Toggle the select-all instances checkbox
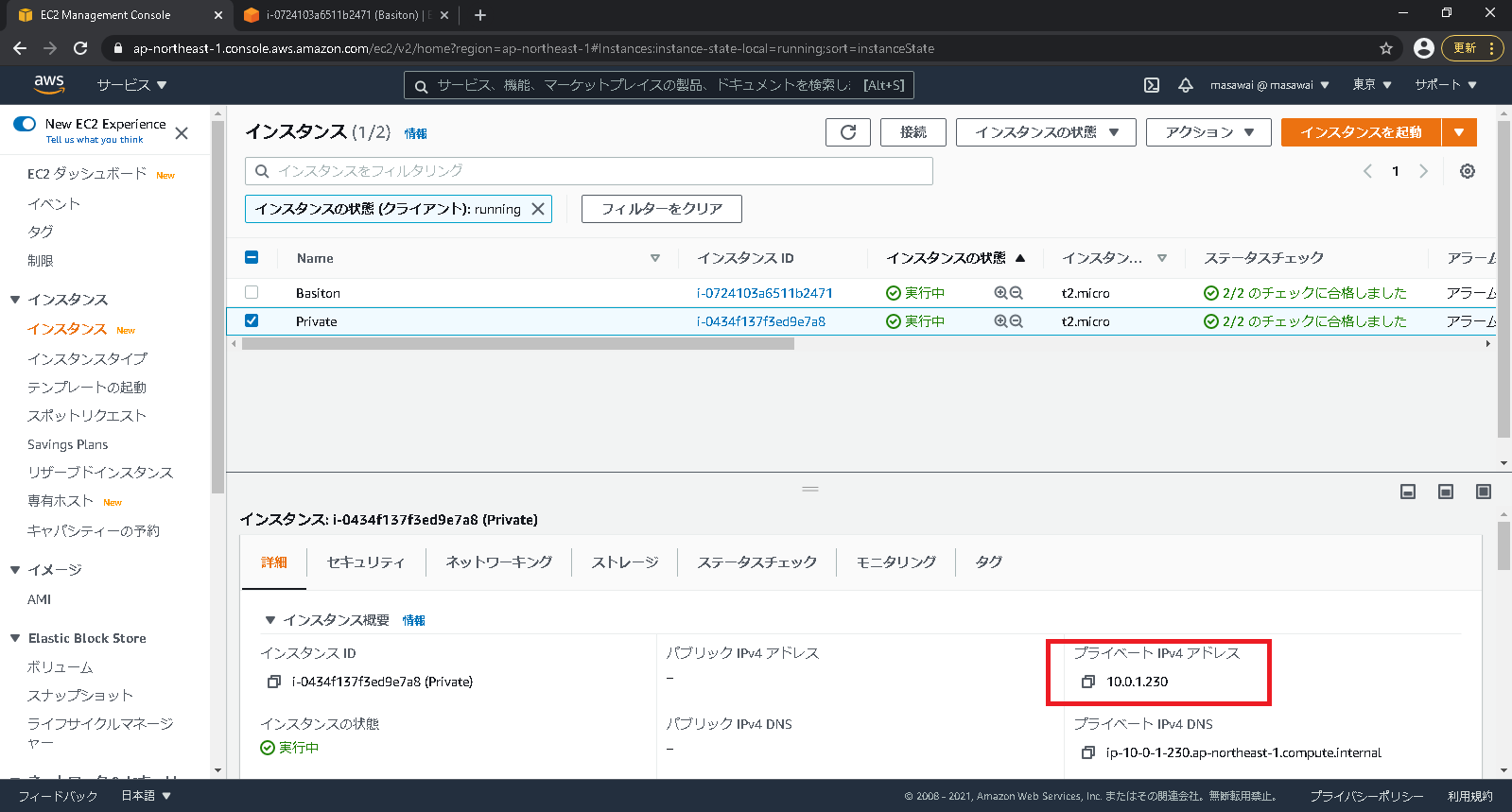This screenshot has width=1512, height=812. point(252,257)
